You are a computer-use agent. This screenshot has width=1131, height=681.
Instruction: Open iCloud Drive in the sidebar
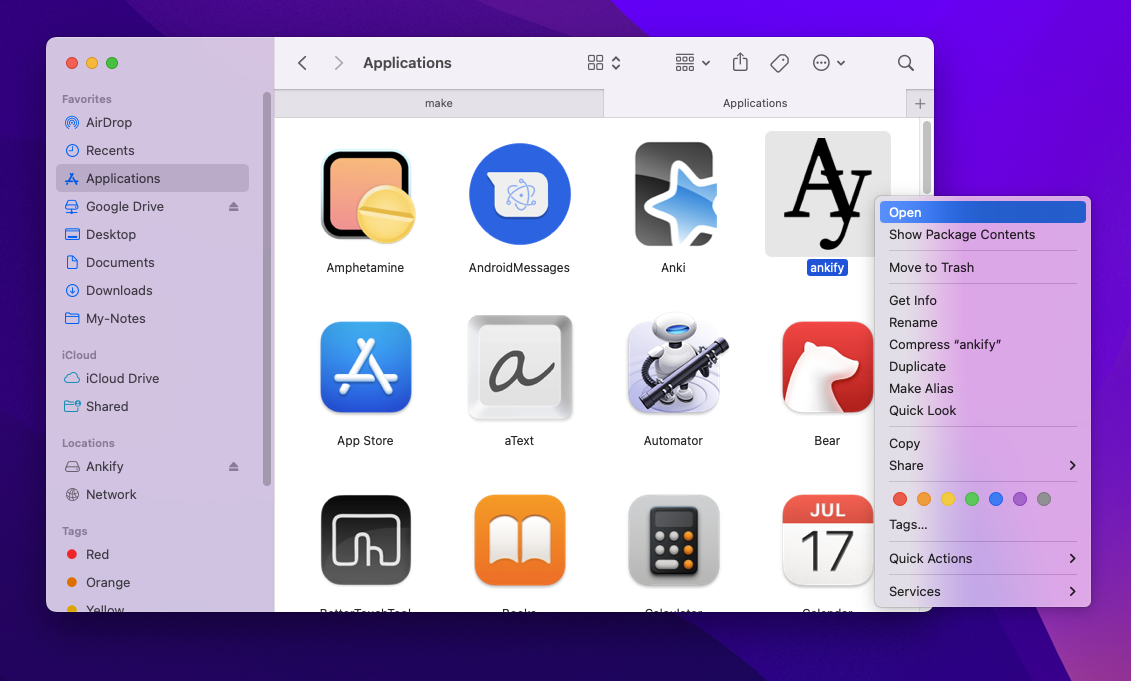[152, 379]
